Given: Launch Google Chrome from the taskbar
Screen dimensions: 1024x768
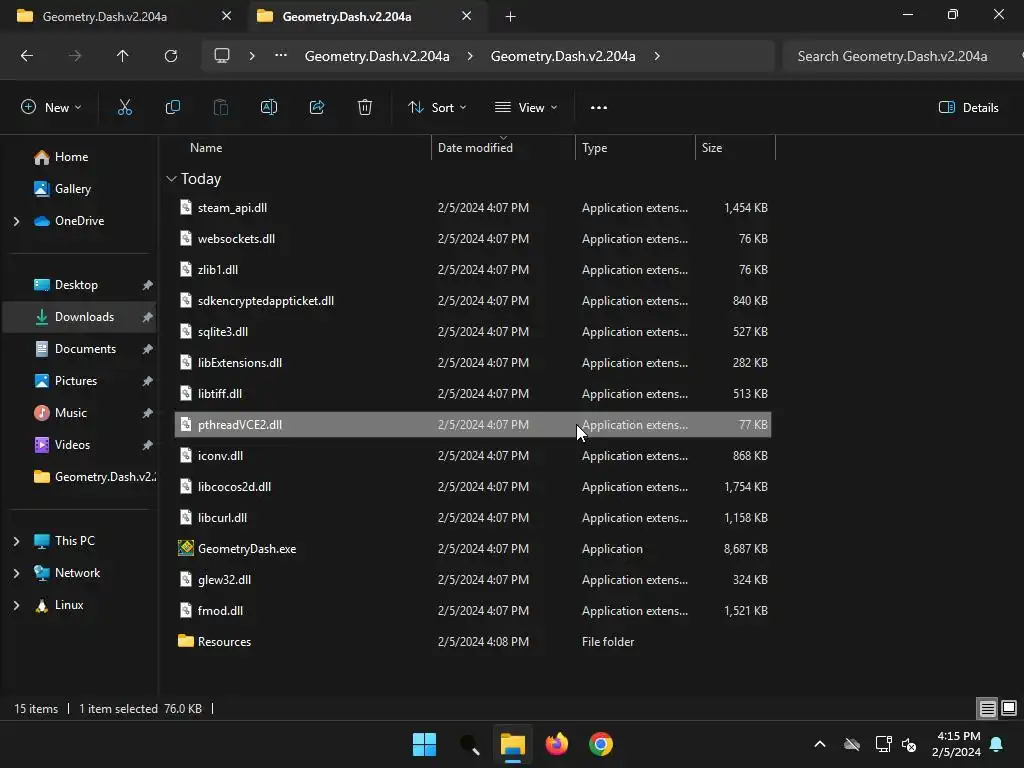Looking at the screenshot, I should point(601,744).
